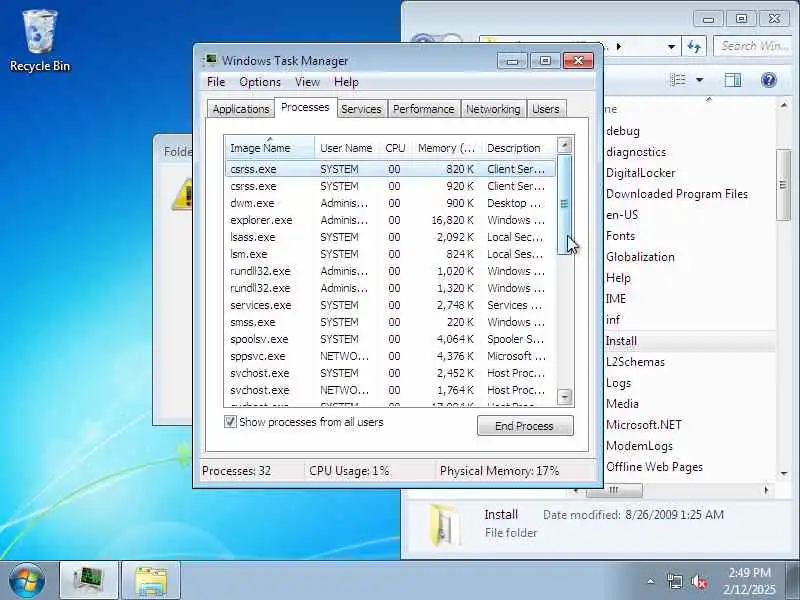Open the Help menu in Task Manager
800x600 pixels.
(x=346, y=82)
